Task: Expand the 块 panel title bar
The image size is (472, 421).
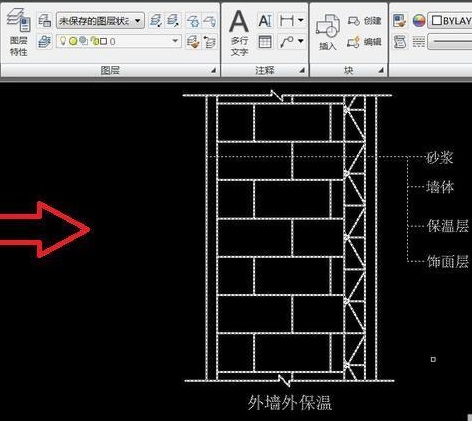Action: (349, 70)
